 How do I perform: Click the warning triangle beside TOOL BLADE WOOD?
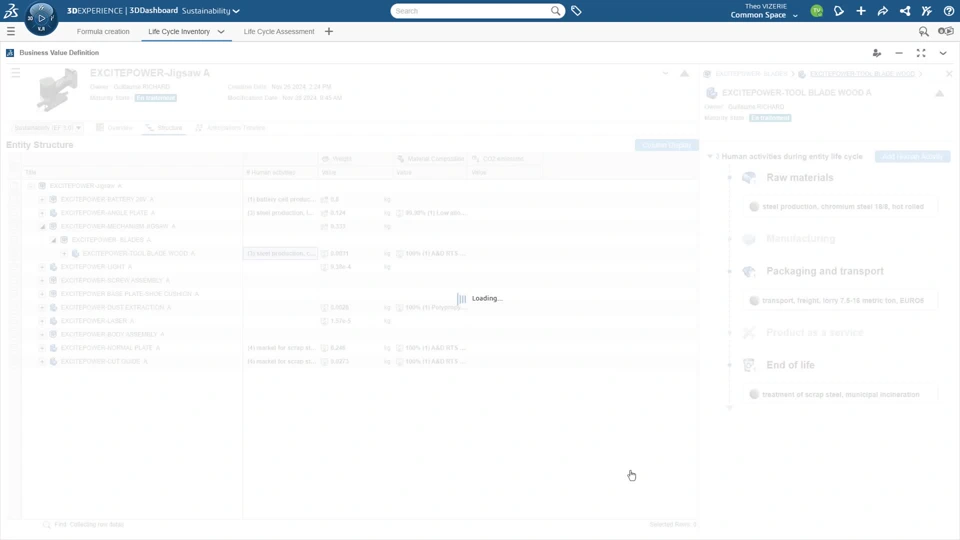[940, 93]
